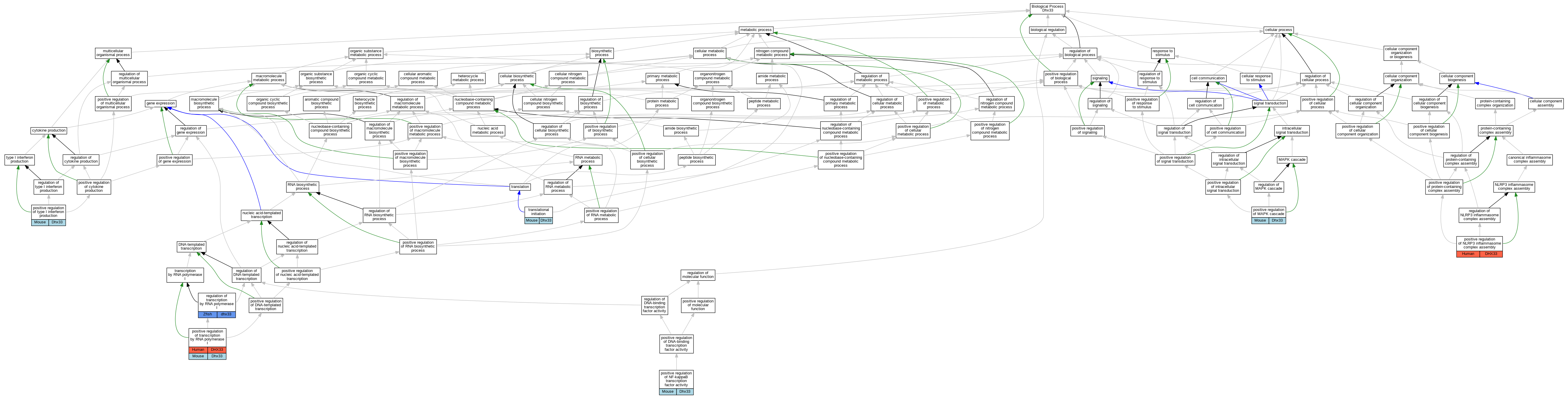Select the 'signal transduction' node
The width and height of the screenshot is (1568, 398).
pyautogui.click(x=1270, y=103)
